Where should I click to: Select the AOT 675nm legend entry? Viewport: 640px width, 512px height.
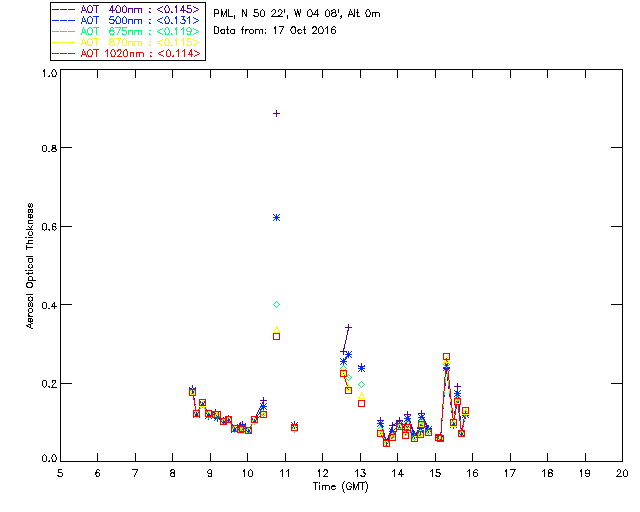tap(126, 31)
